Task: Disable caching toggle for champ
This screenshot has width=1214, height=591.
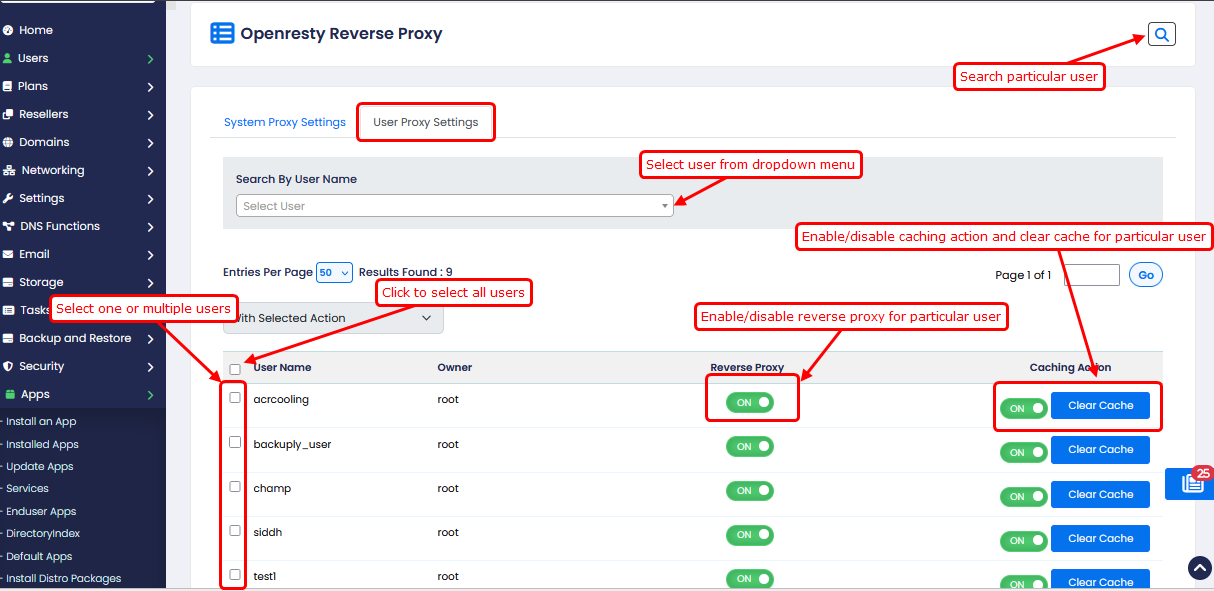Action: [x=1023, y=496]
